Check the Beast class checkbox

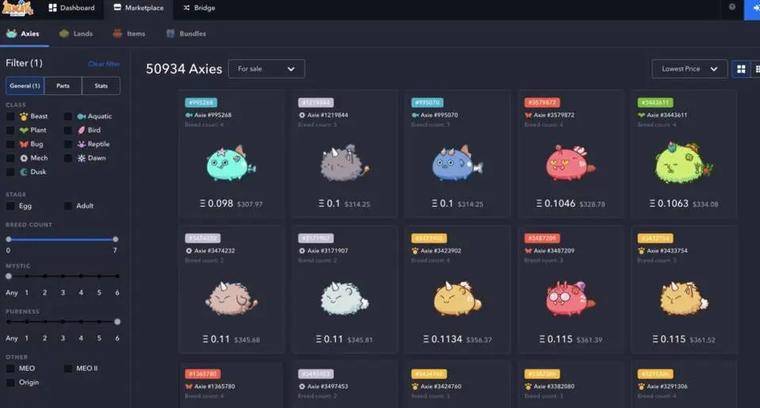(10, 116)
